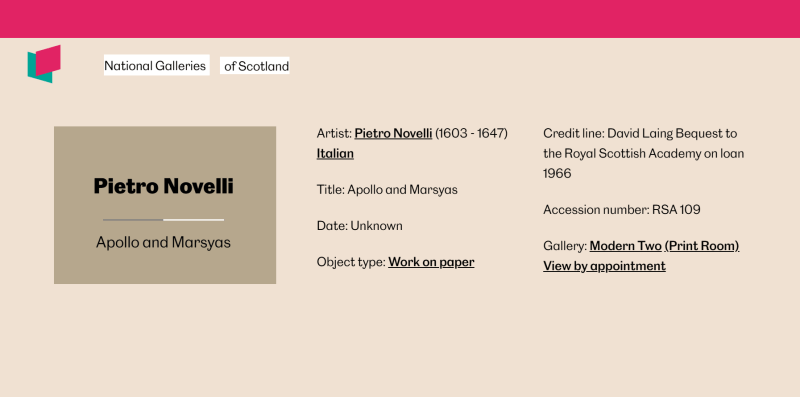The height and width of the screenshot is (397, 800).
Task: Click the divider line in the thumbnail
Action: click(x=163, y=220)
